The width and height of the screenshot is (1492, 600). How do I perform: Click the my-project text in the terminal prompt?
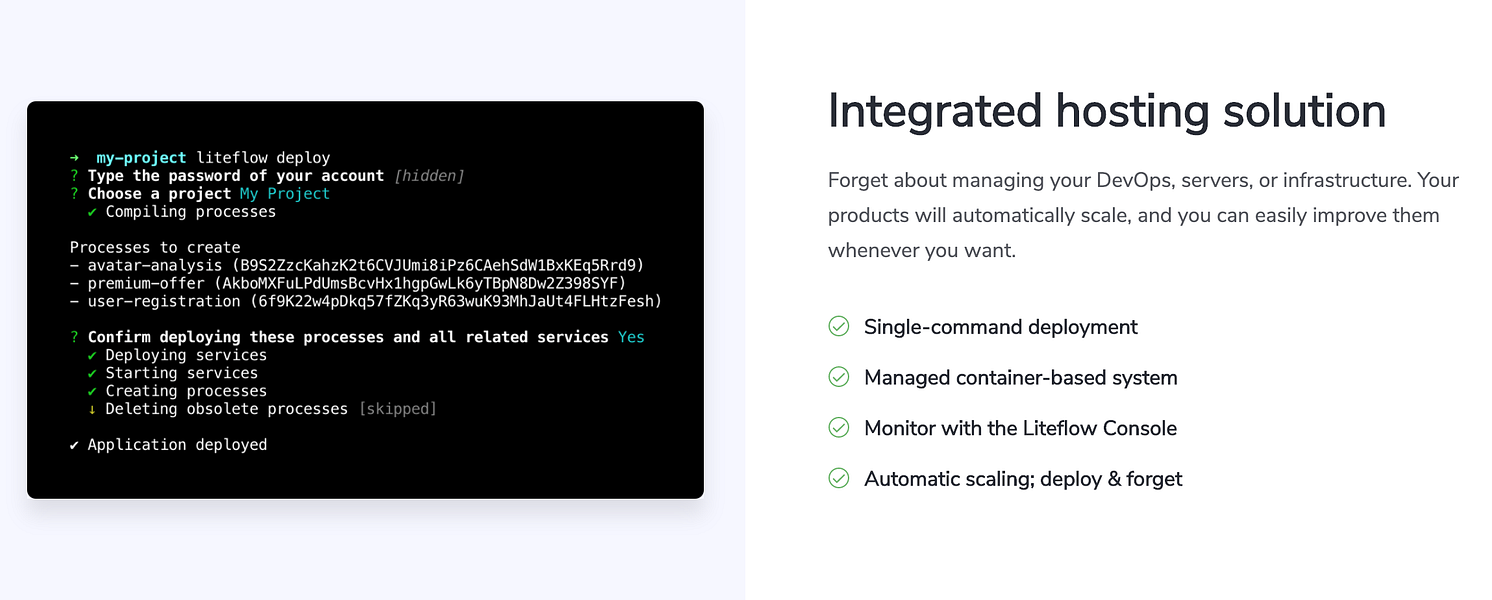(x=141, y=158)
